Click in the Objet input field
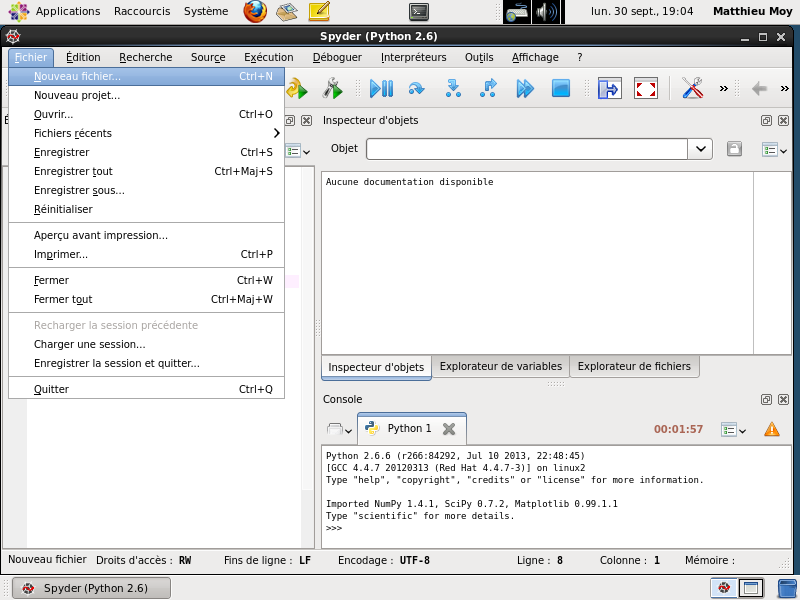The height and width of the screenshot is (600, 800). click(527, 149)
